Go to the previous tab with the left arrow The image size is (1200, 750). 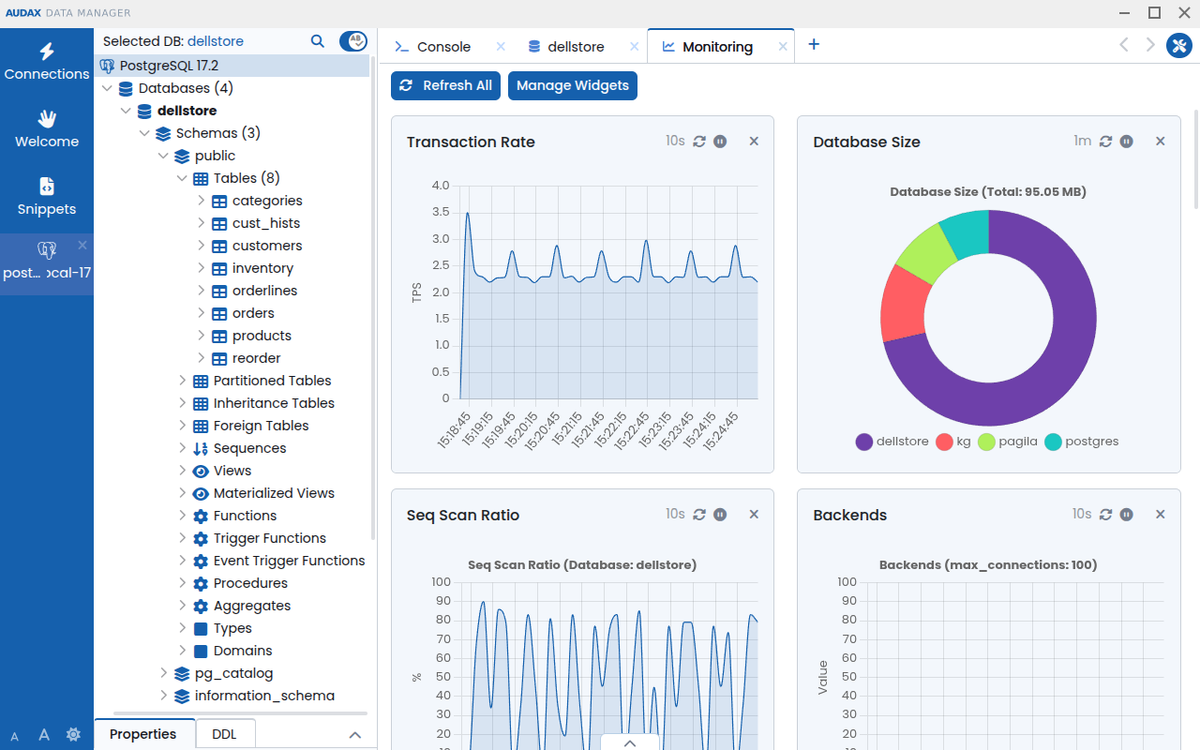[x=1124, y=45]
